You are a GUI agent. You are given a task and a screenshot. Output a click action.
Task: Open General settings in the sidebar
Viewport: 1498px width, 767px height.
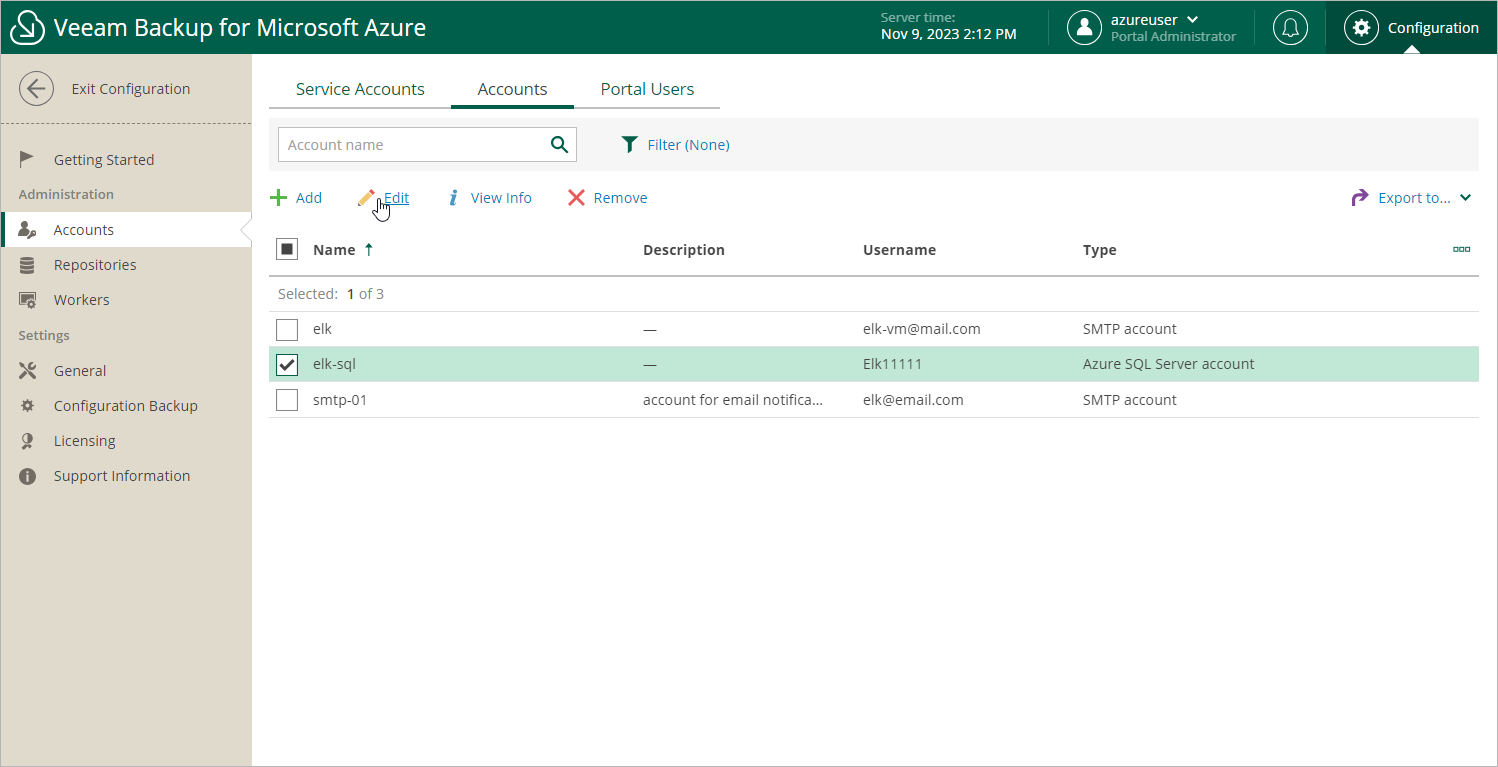[80, 371]
